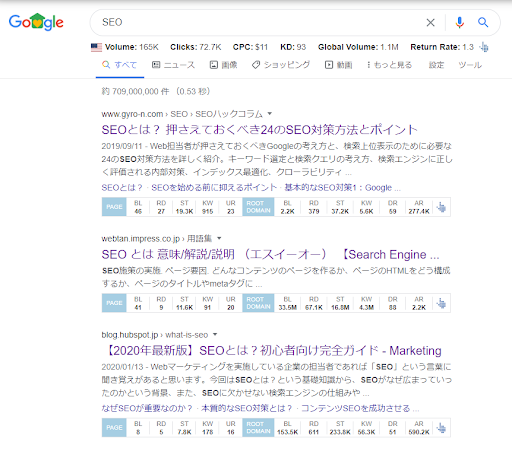Image resolution: width=512 pixels, height=451 pixels.
Task: Click the Google logo
Action: tap(36, 22)
